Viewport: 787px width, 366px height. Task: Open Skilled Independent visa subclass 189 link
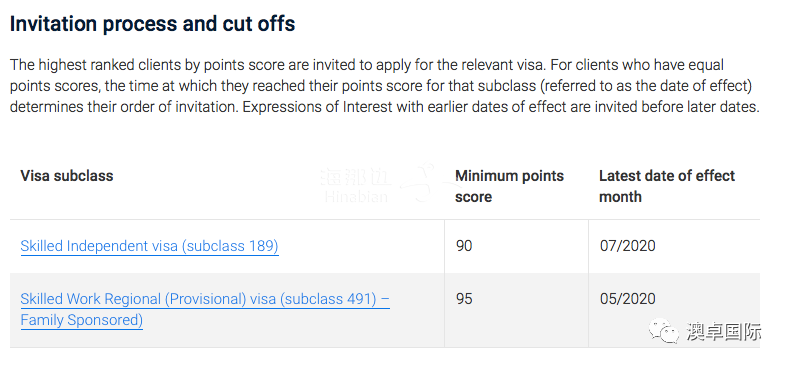coord(150,246)
